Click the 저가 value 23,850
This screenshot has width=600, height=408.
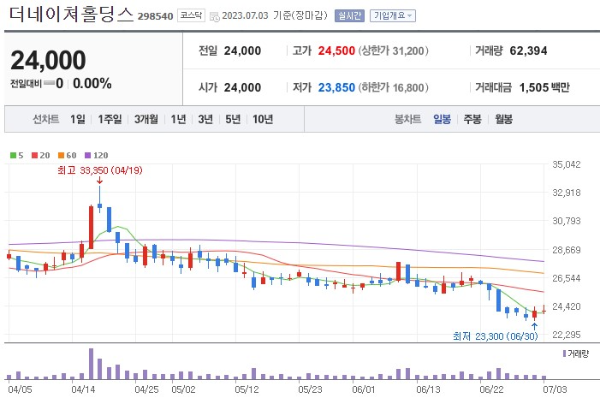tap(337, 88)
